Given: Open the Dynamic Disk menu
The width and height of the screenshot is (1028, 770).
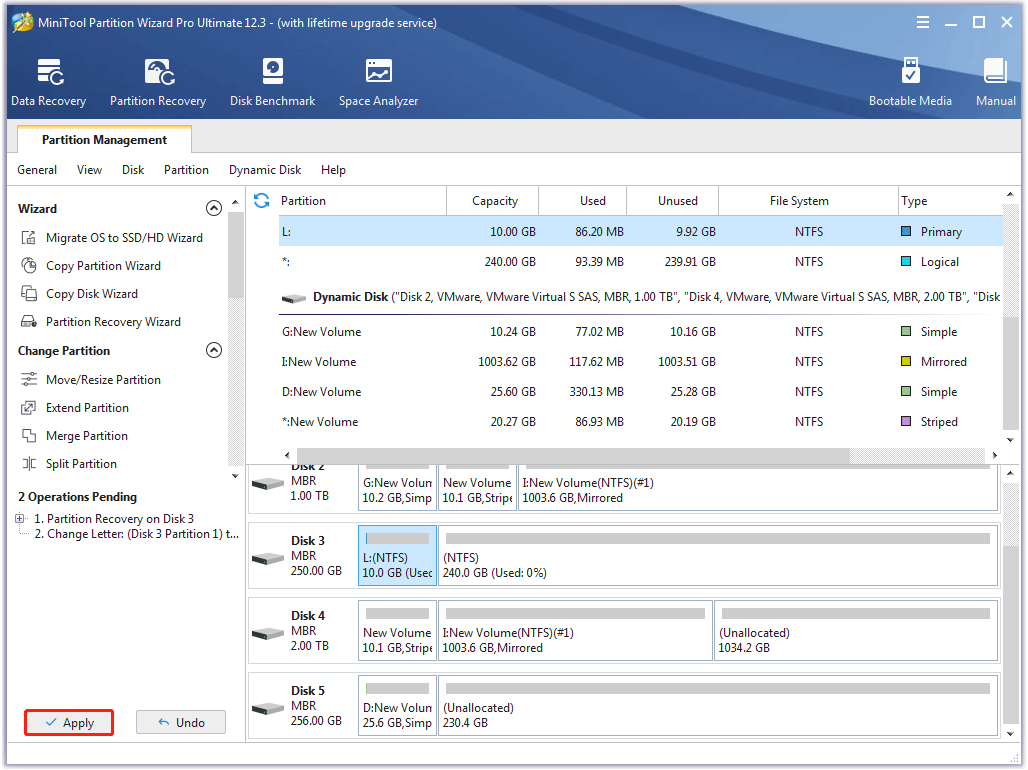Looking at the screenshot, I should click(x=264, y=170).
